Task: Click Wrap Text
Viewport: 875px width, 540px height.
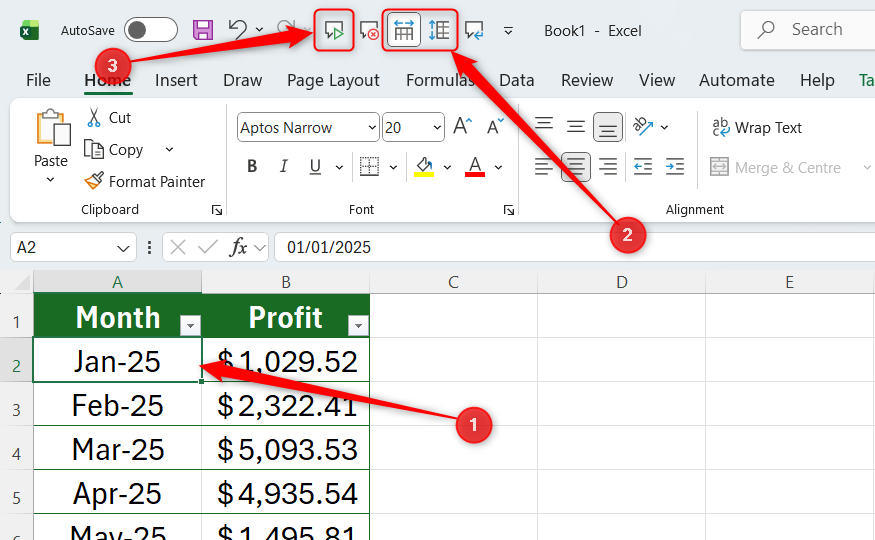Action: pos(757,128)
